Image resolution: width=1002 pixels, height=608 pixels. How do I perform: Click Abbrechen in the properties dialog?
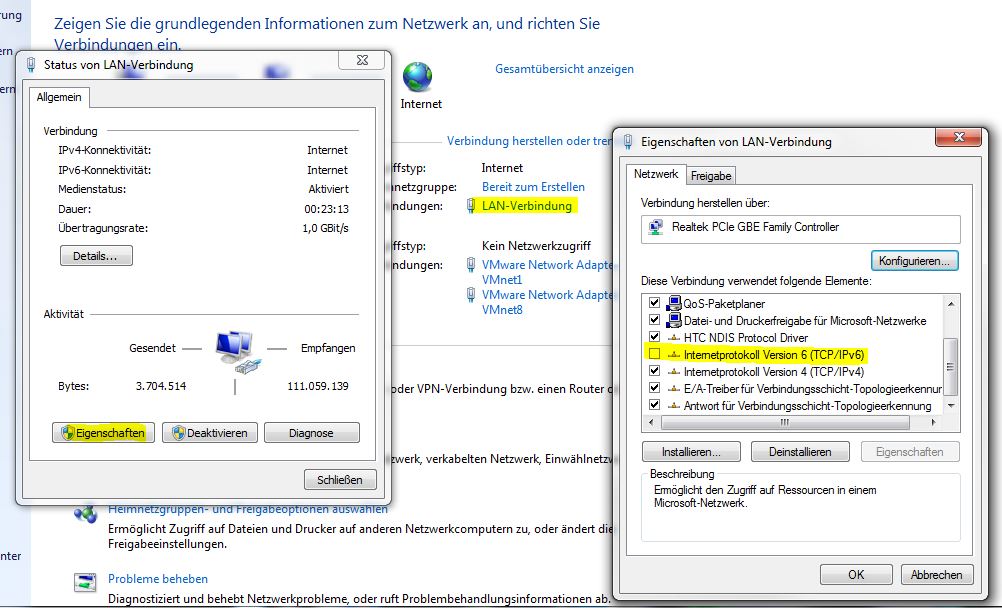(937, 575)
